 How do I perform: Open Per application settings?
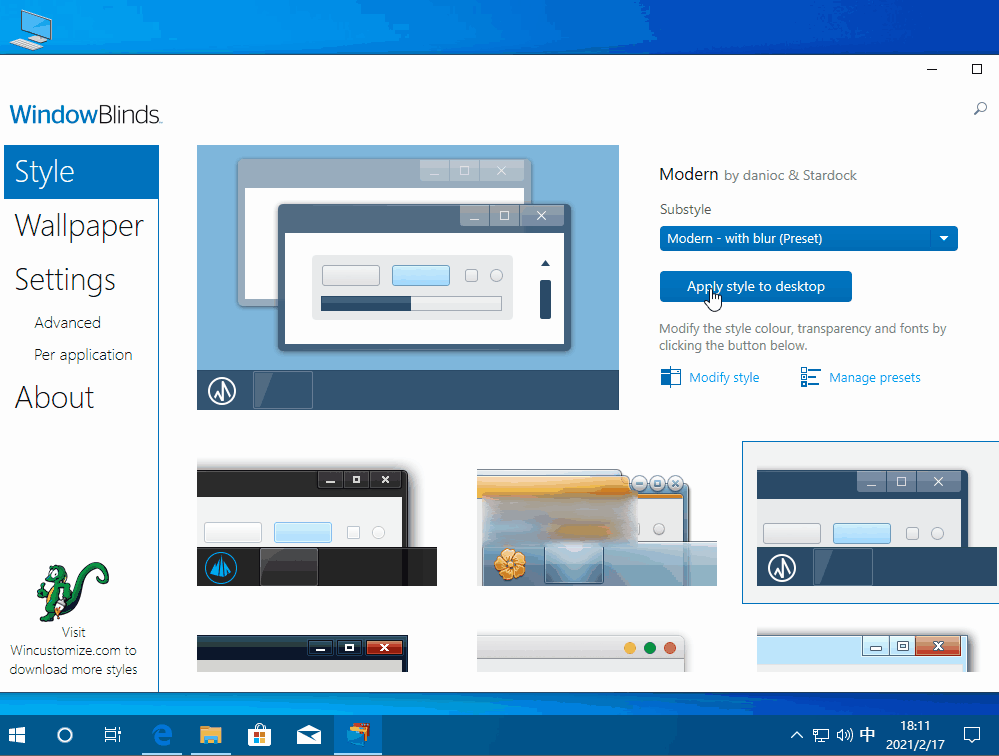(x=83, y=355)
